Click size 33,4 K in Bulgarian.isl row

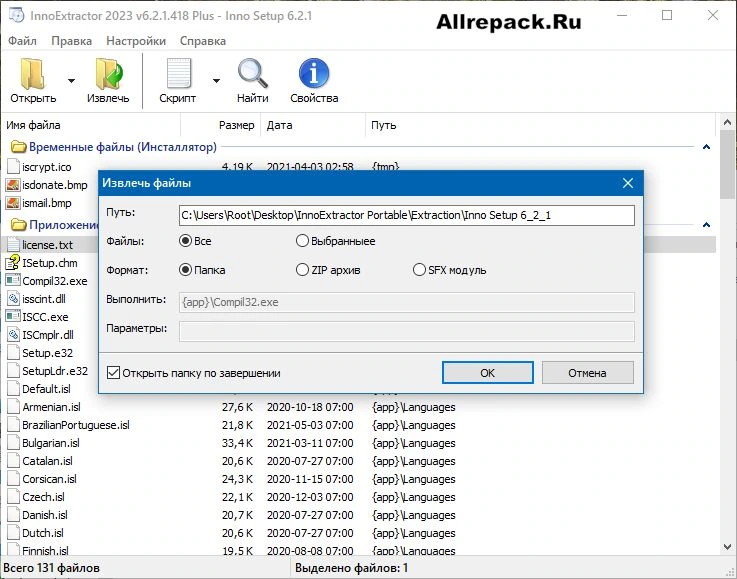pyautogui.click(x=237, y=443)
